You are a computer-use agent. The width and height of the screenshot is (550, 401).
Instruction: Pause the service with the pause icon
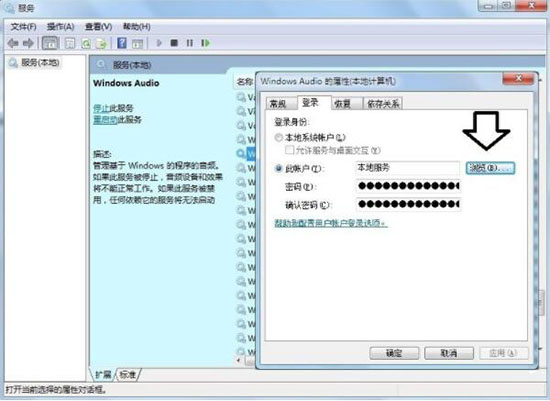(190, 43)
